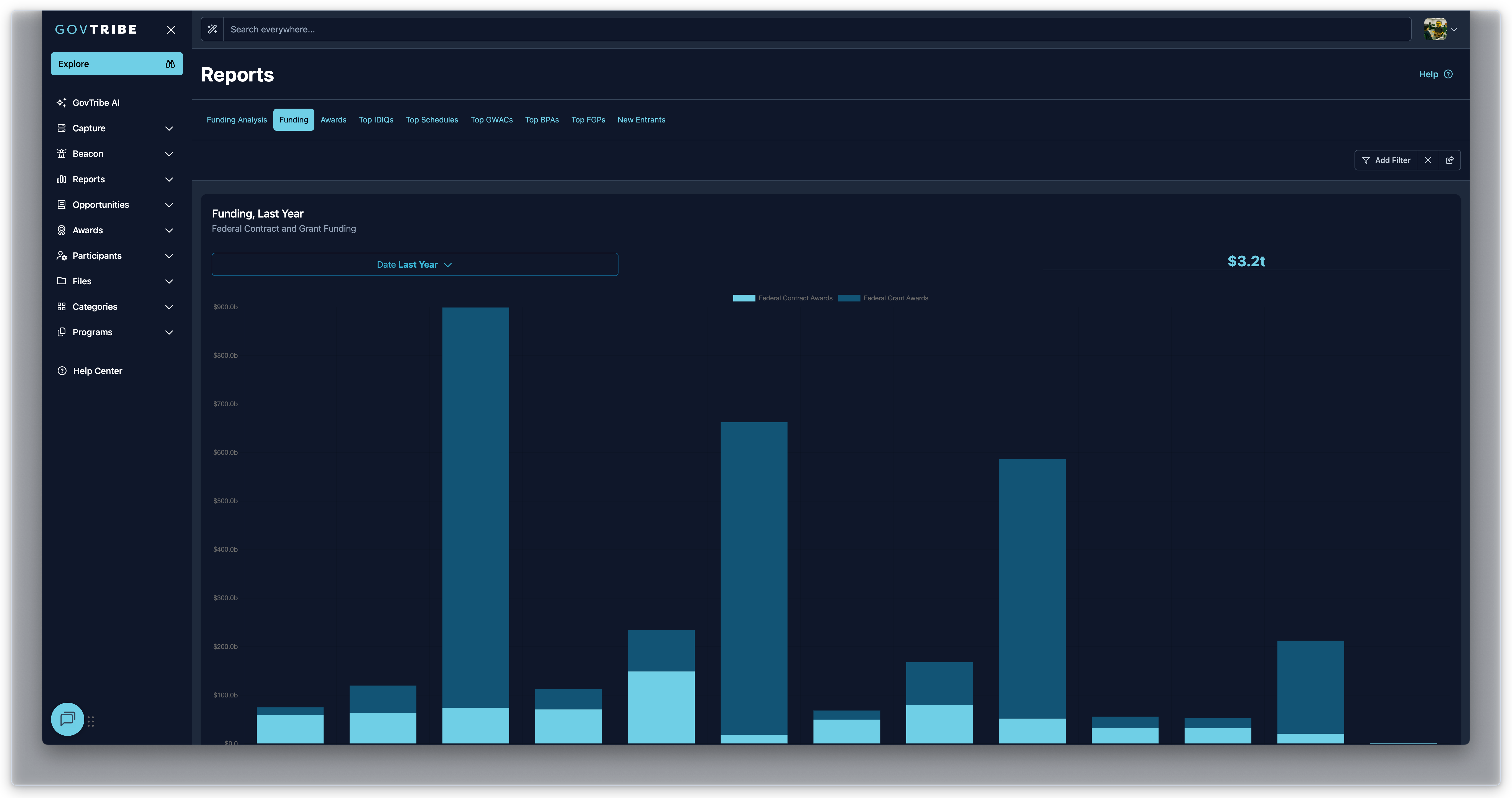
Task: Click the binoculars icon on Explore
Action: click(x=170, y=64)
